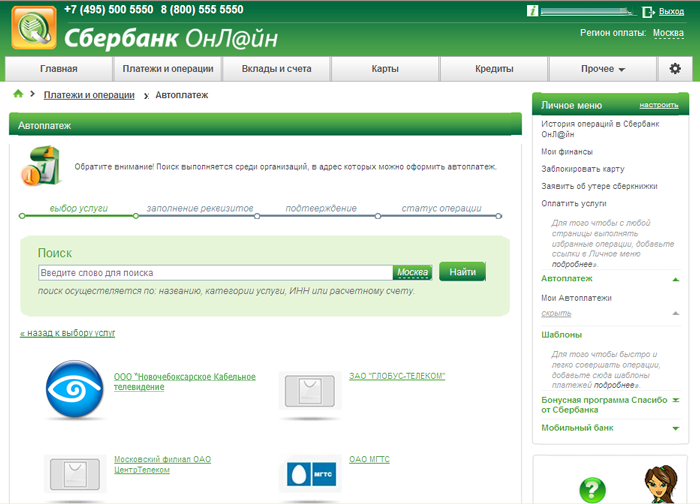The width and height of the screenshot is (700, 504).
Task: Click the Autopayment calendar coins icon
Action: point(40,166)
